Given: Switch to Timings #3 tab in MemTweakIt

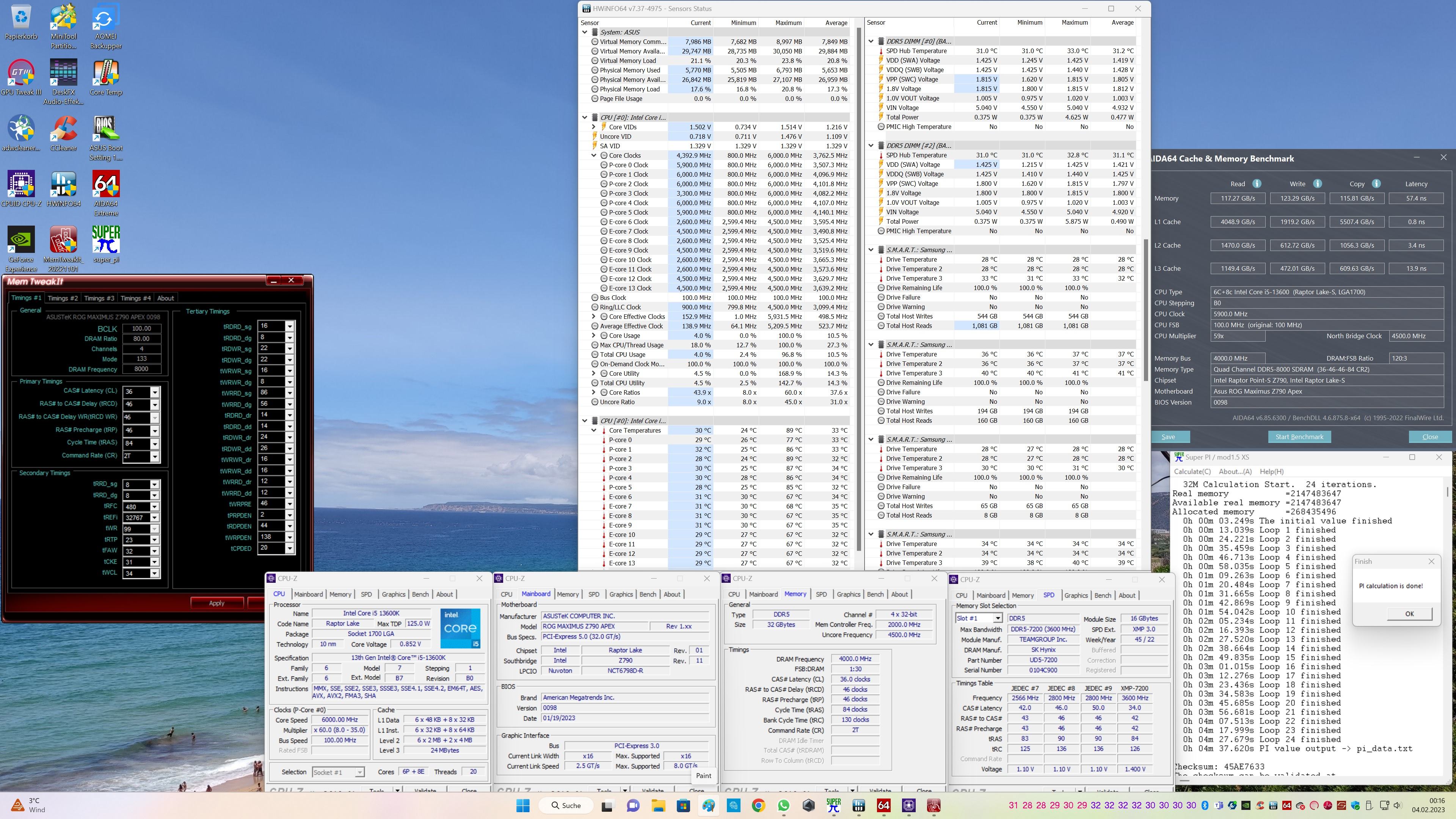Looking at the screenshot, I should [x=99, y=298].
